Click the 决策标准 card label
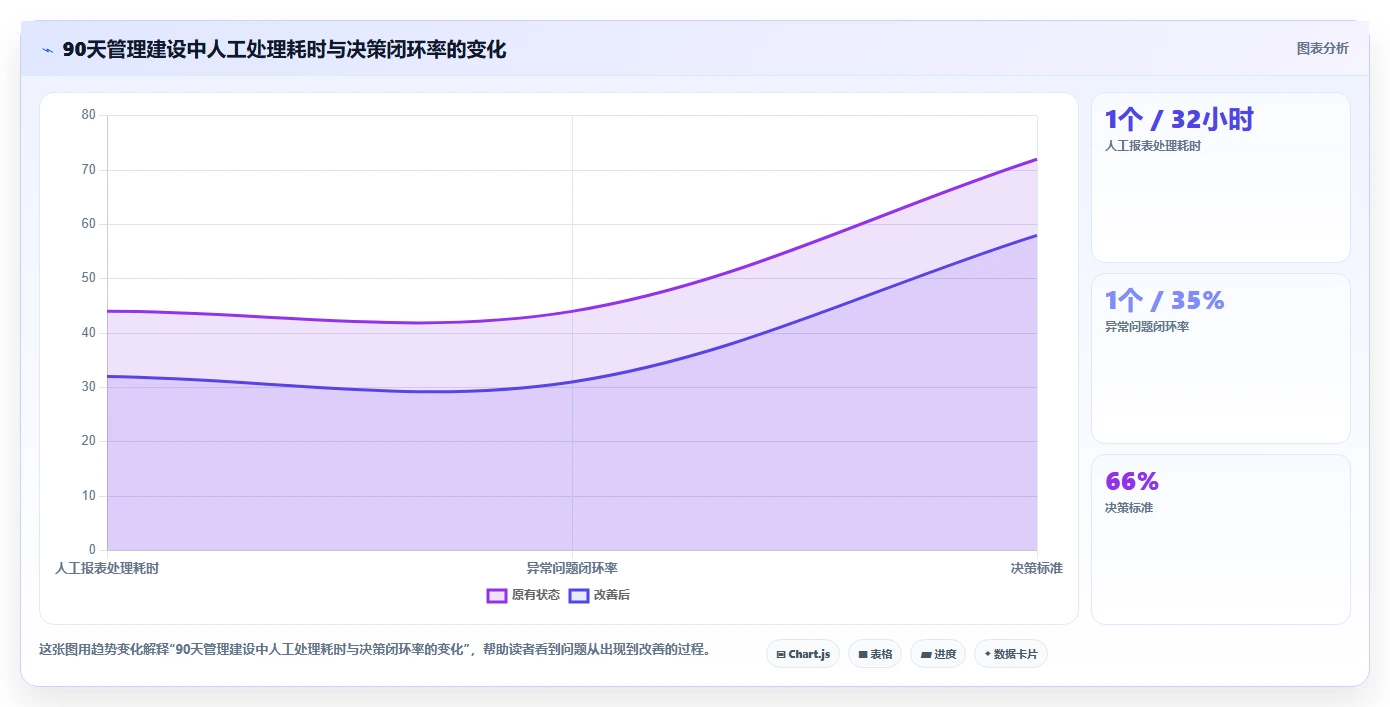This screenshot has width=1390, height=707. [x=1129, y=508]
